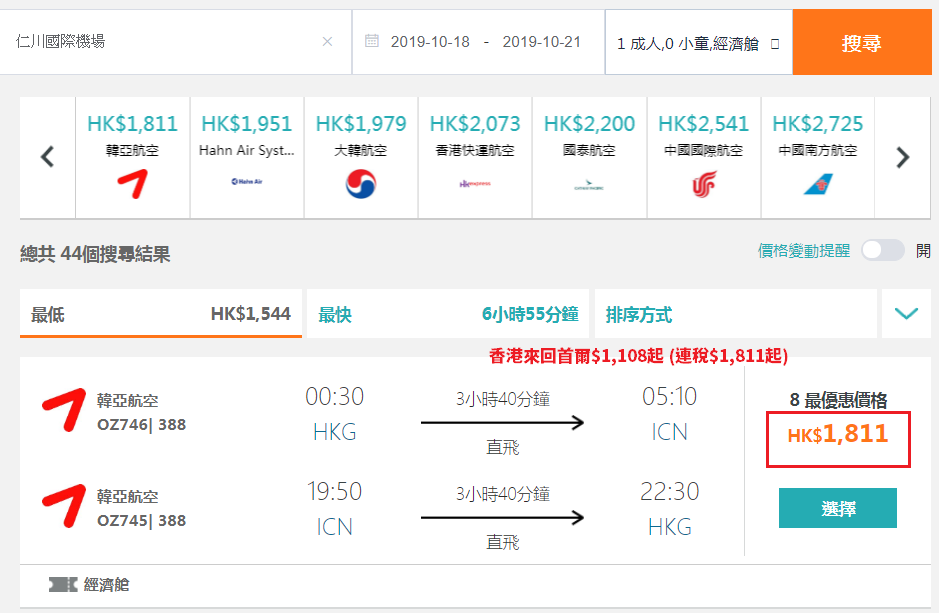The width and height of the screenshot is (939, 613).
Task: Click the 價格變動提醒 label link
Action: click(804, 251)
